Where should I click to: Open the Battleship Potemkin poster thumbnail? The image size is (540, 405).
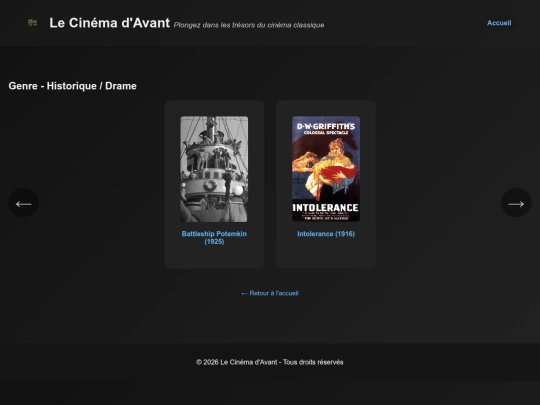[x=214, y=169]
